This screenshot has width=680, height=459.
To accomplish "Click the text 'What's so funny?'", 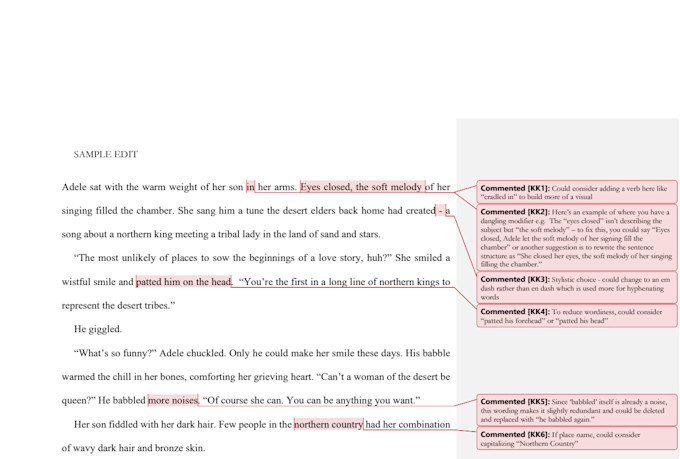I will 115,353.
